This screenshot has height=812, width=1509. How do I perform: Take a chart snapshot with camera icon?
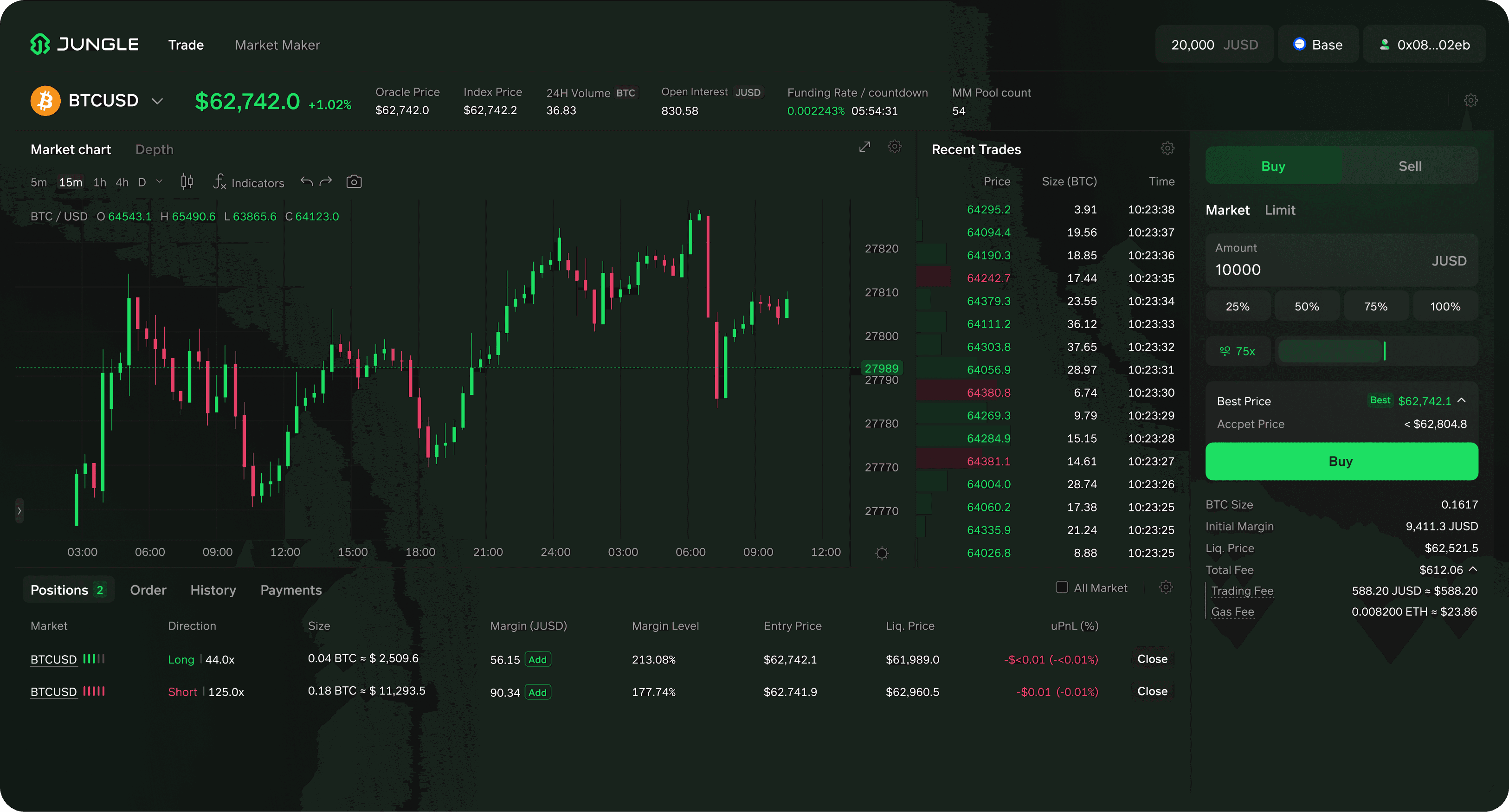click(x=354, y=181)
